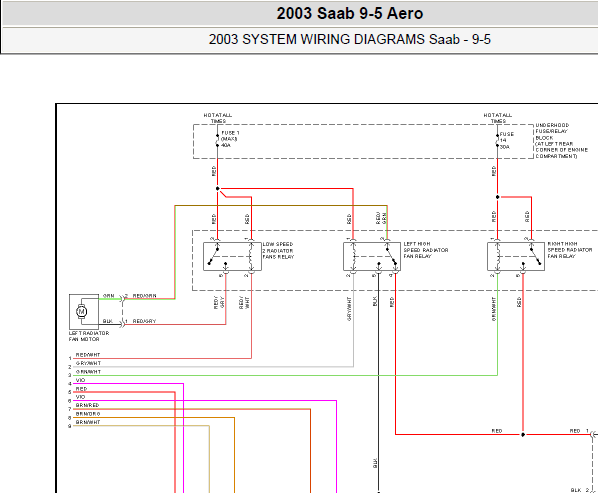Click the "2003 SYSTEM WIRING DIAGRAMS Saab - 9-5" heading
Screen dimensions: 598x493
349,39
